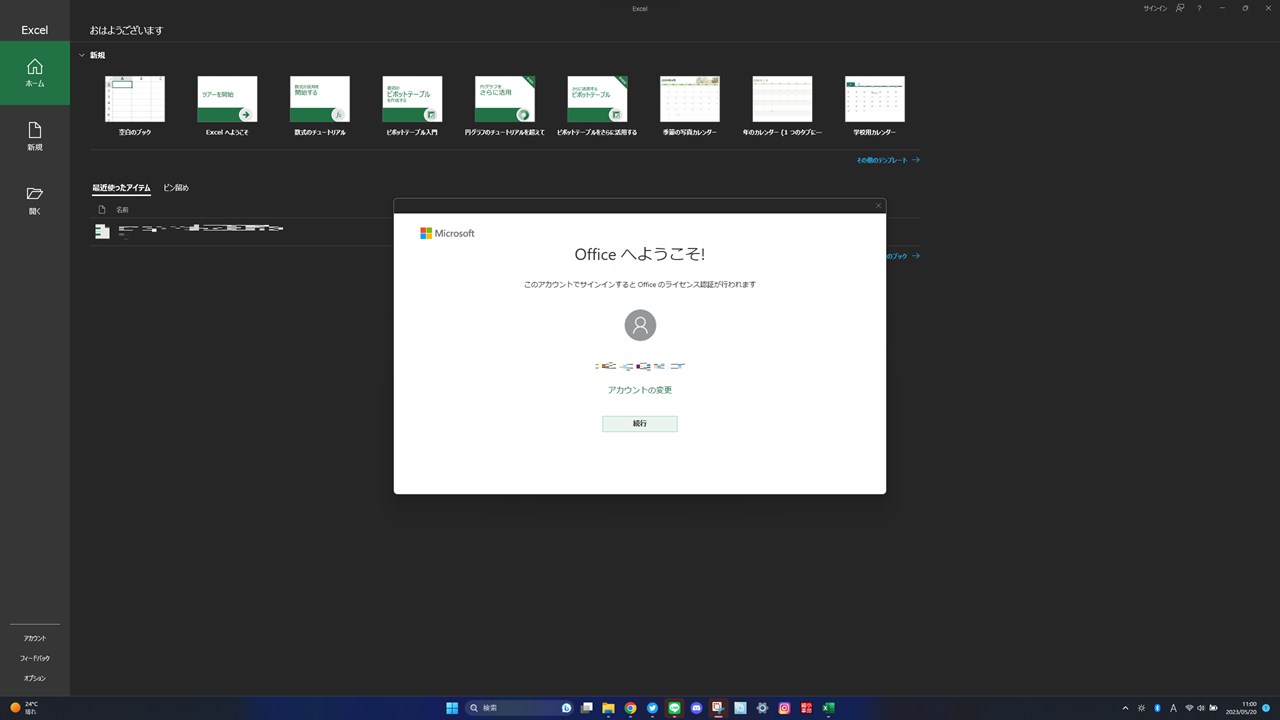Viewport: 1280px width, 720px height.
Task: Open File Explorer from taskbar
Action: pos(608,708)
